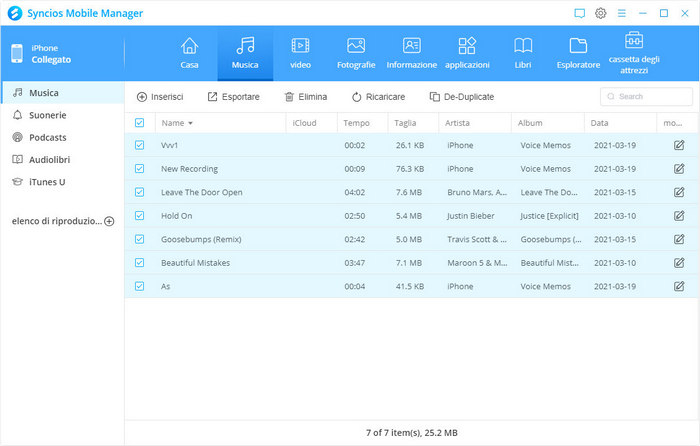Edit the As track icon
700x446 pixels.
679,286
